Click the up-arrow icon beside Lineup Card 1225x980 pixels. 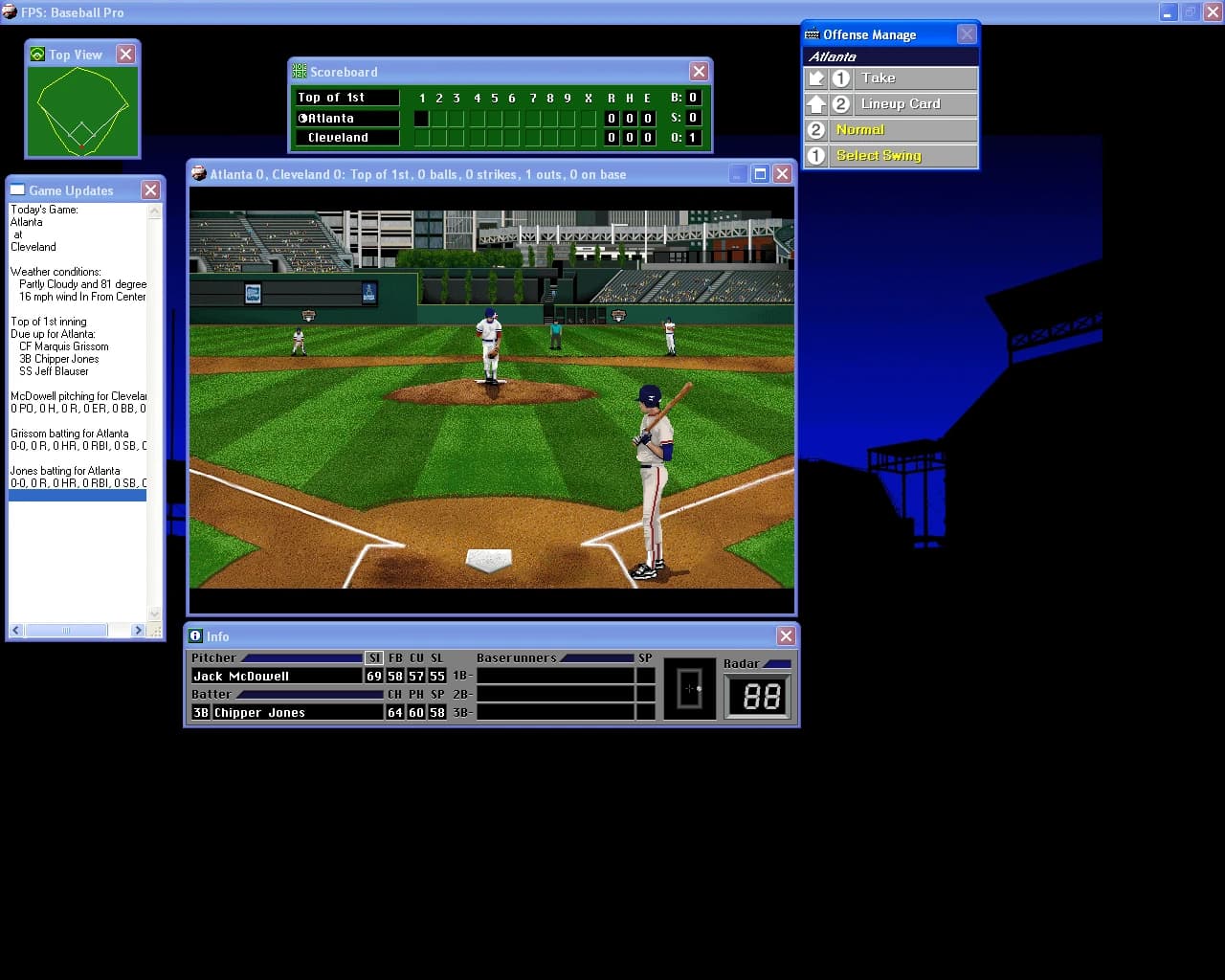[x=816, y=103]
